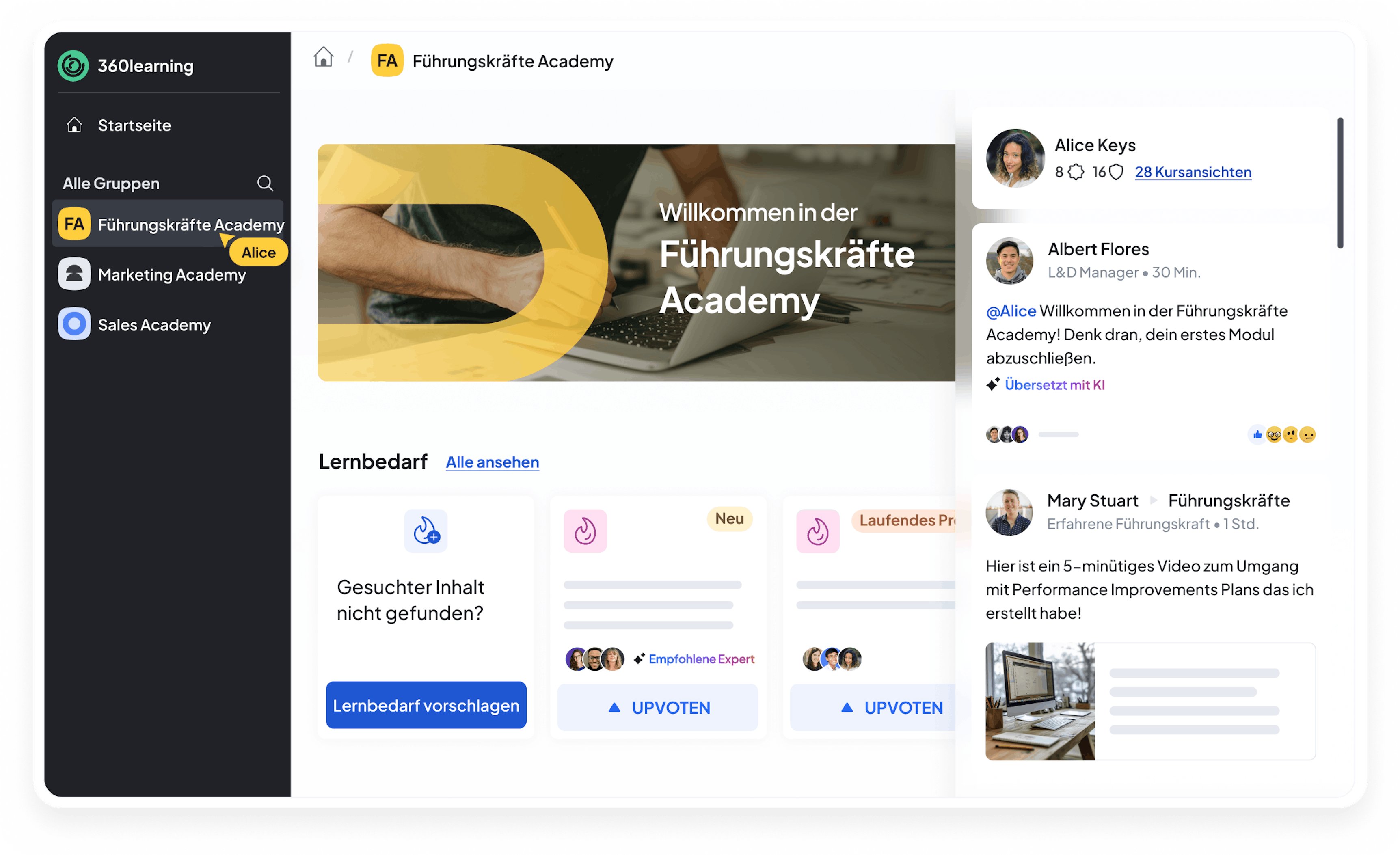Screen dimensions: 1400x855
Task: Open the Alle ansehen link
Action: tap(493, 462)
